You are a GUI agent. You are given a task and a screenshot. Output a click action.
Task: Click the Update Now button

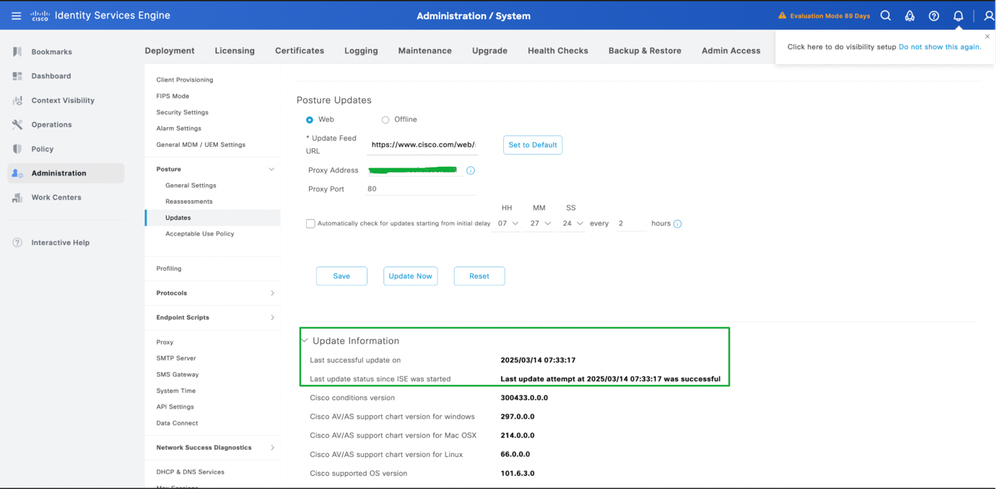(x=410, y=276)
